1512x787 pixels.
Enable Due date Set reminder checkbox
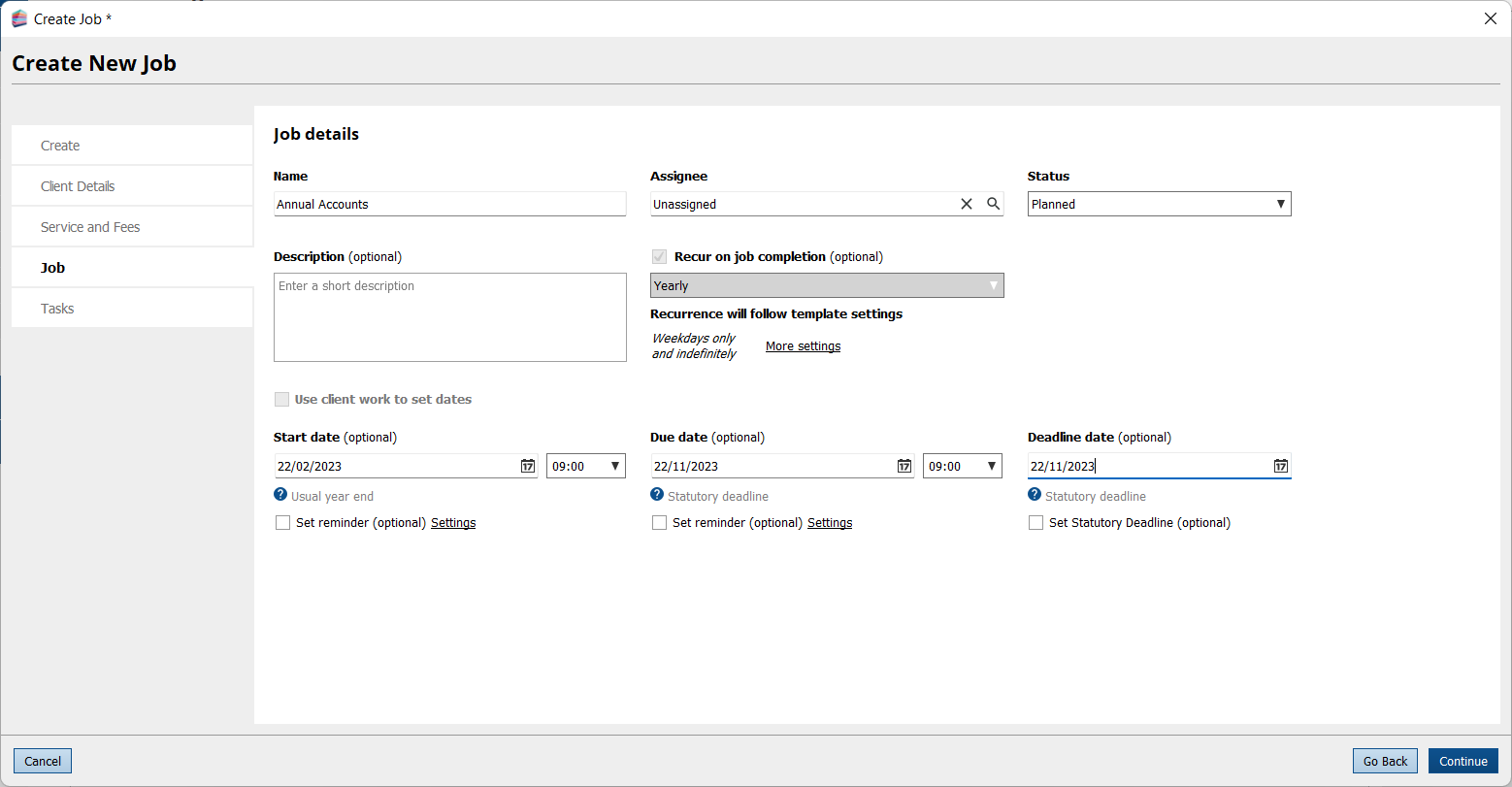pyautogui.click(x=660, y=523)
